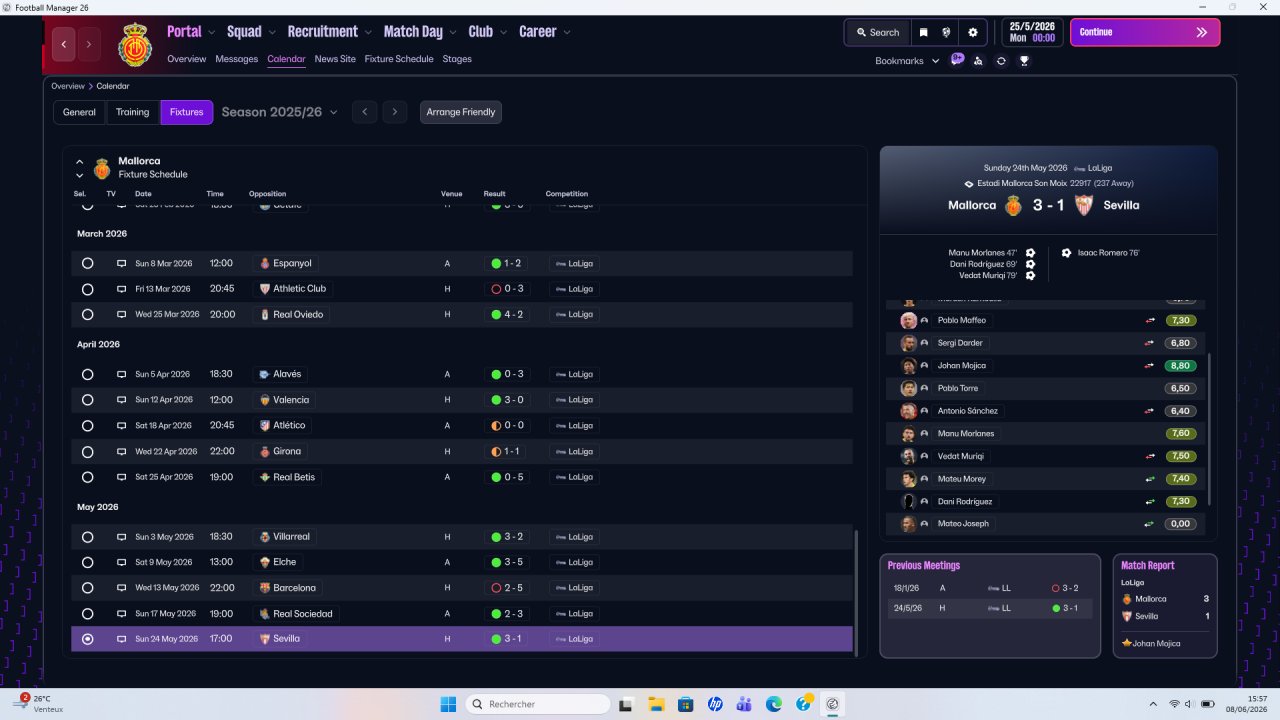Click the Barcelona club badge

[x=264, y=588]
